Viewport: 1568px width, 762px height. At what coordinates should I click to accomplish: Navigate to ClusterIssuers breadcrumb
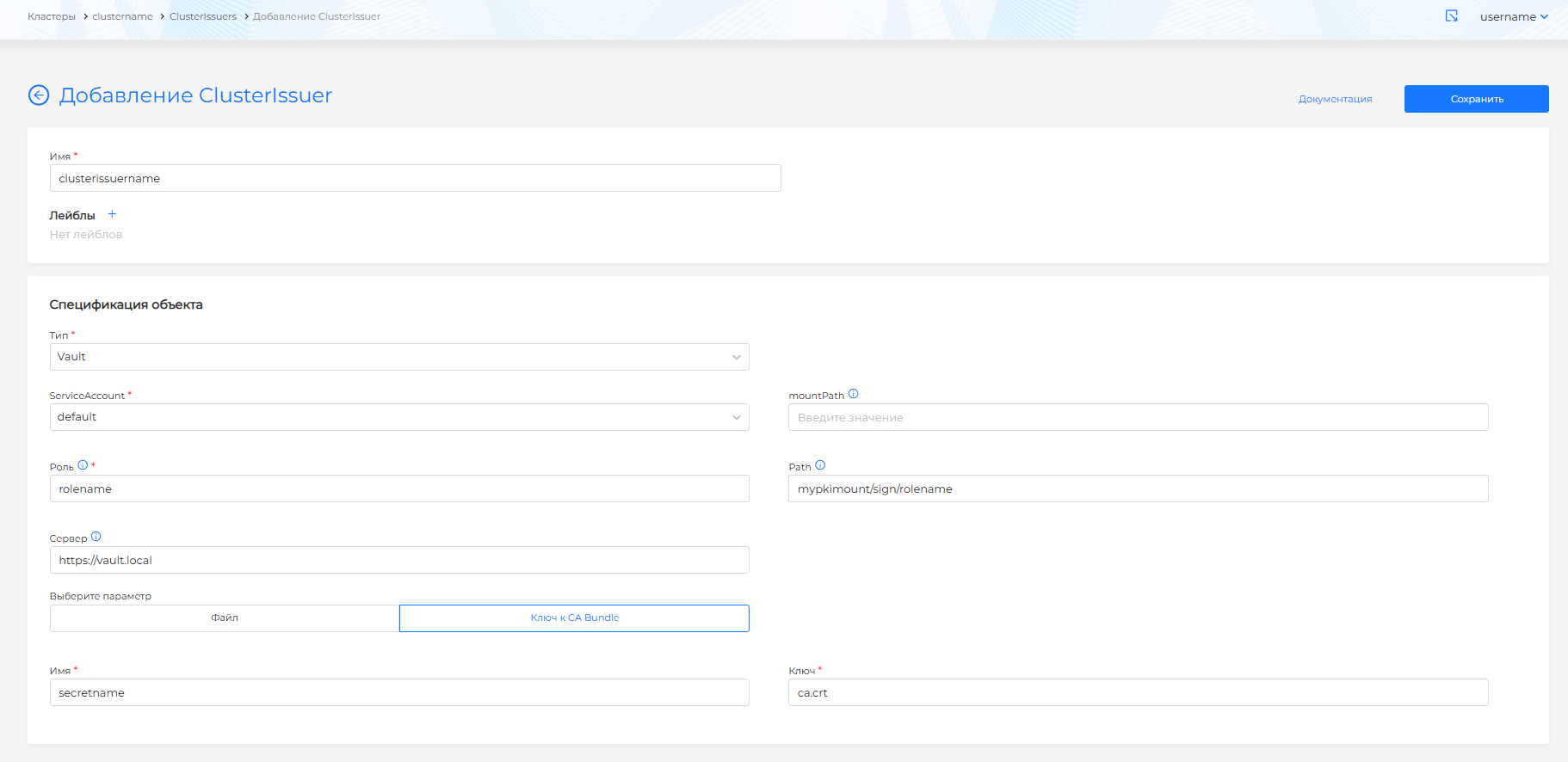point(203,16)
